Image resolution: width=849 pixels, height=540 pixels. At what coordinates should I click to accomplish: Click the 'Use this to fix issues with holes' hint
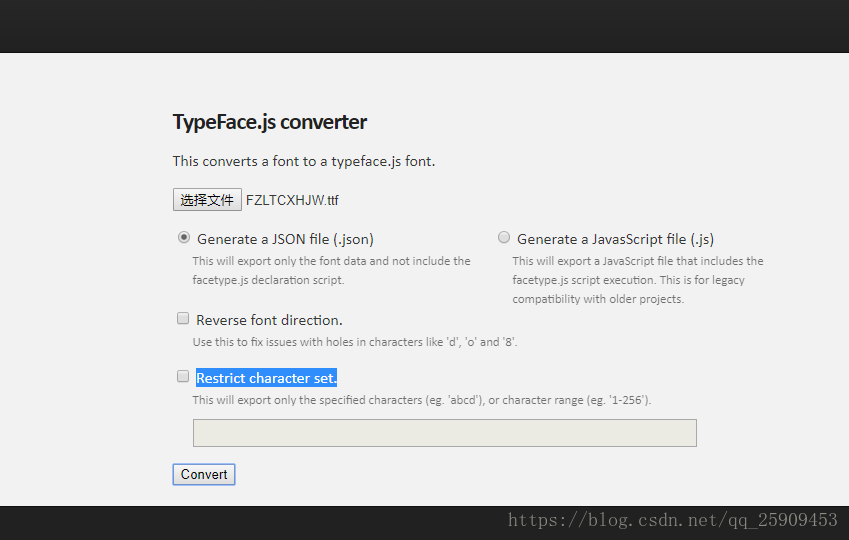(355, 342)
